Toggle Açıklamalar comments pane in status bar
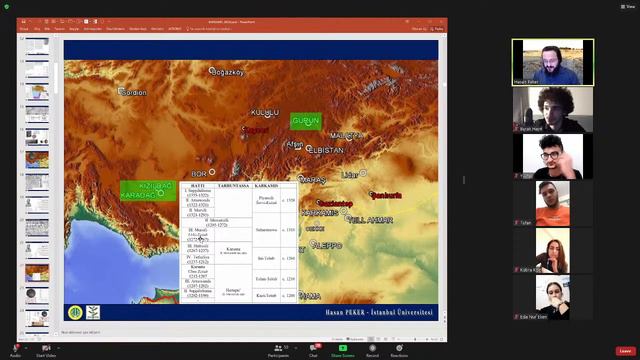 tap(355, 339)
